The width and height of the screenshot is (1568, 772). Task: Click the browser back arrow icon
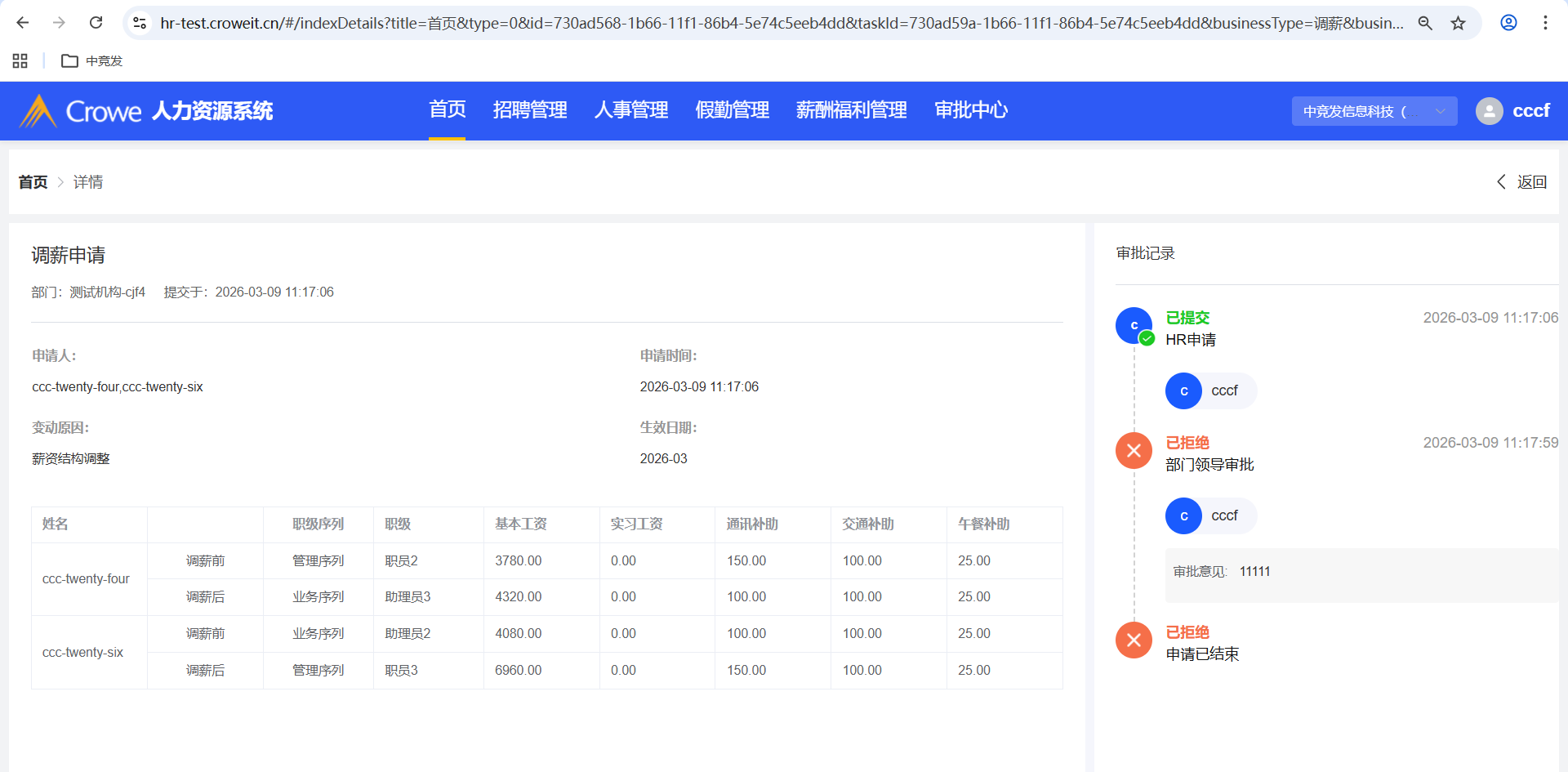coord(23,23)
